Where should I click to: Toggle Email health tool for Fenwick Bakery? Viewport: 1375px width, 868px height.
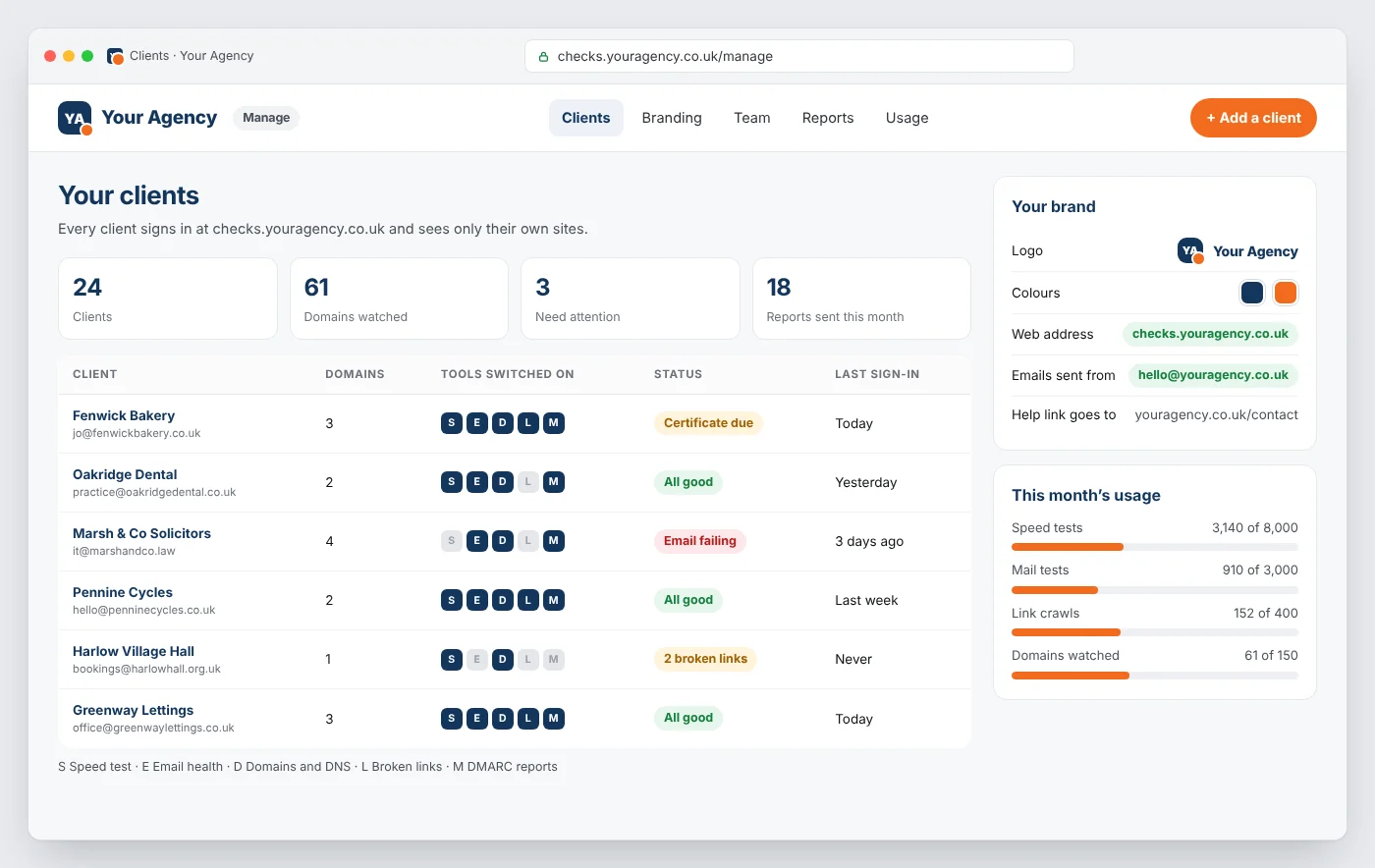(x=477, y=423)
